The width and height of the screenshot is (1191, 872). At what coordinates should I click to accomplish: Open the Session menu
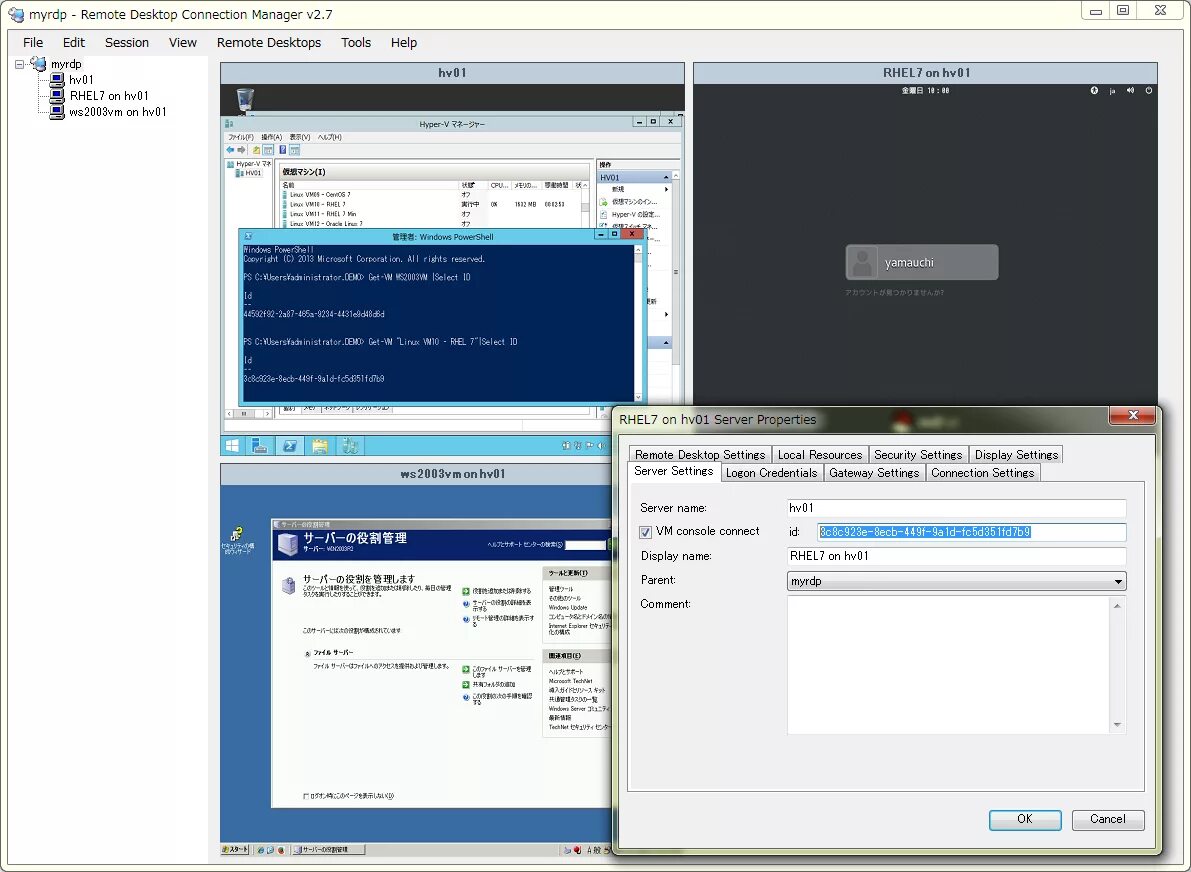tap(127, 43)
